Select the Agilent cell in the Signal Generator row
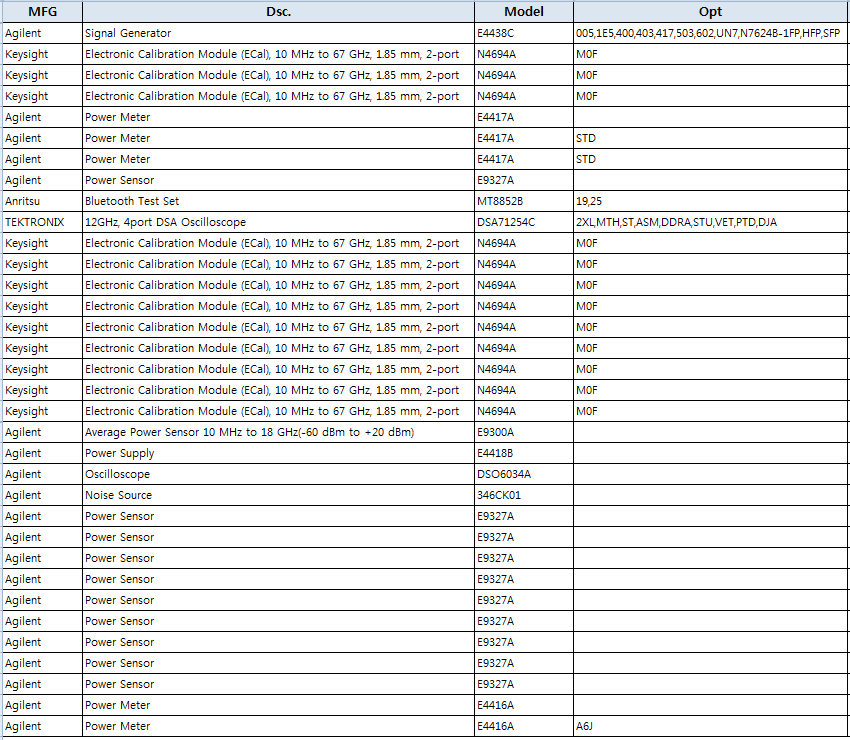 click(x=42, y=33)
